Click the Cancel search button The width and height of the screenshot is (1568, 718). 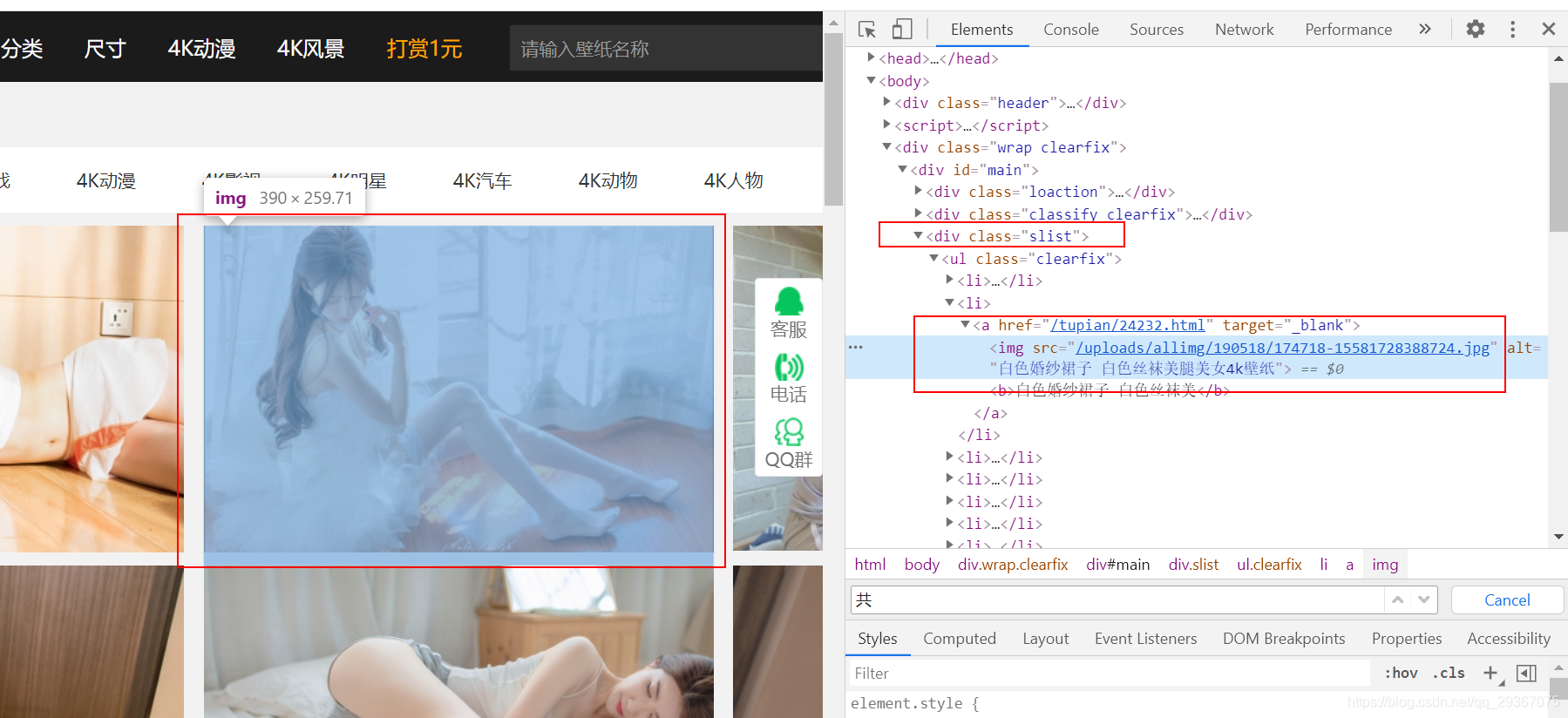coord(1507,599)
